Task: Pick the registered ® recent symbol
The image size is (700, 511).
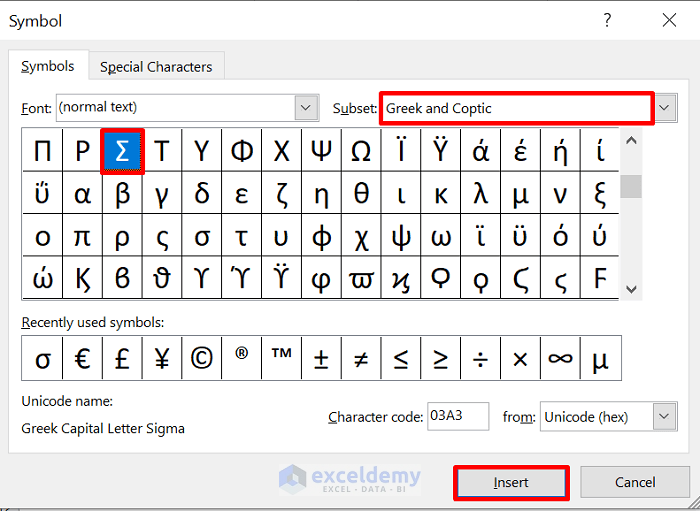Action: (x=242, y=358)
